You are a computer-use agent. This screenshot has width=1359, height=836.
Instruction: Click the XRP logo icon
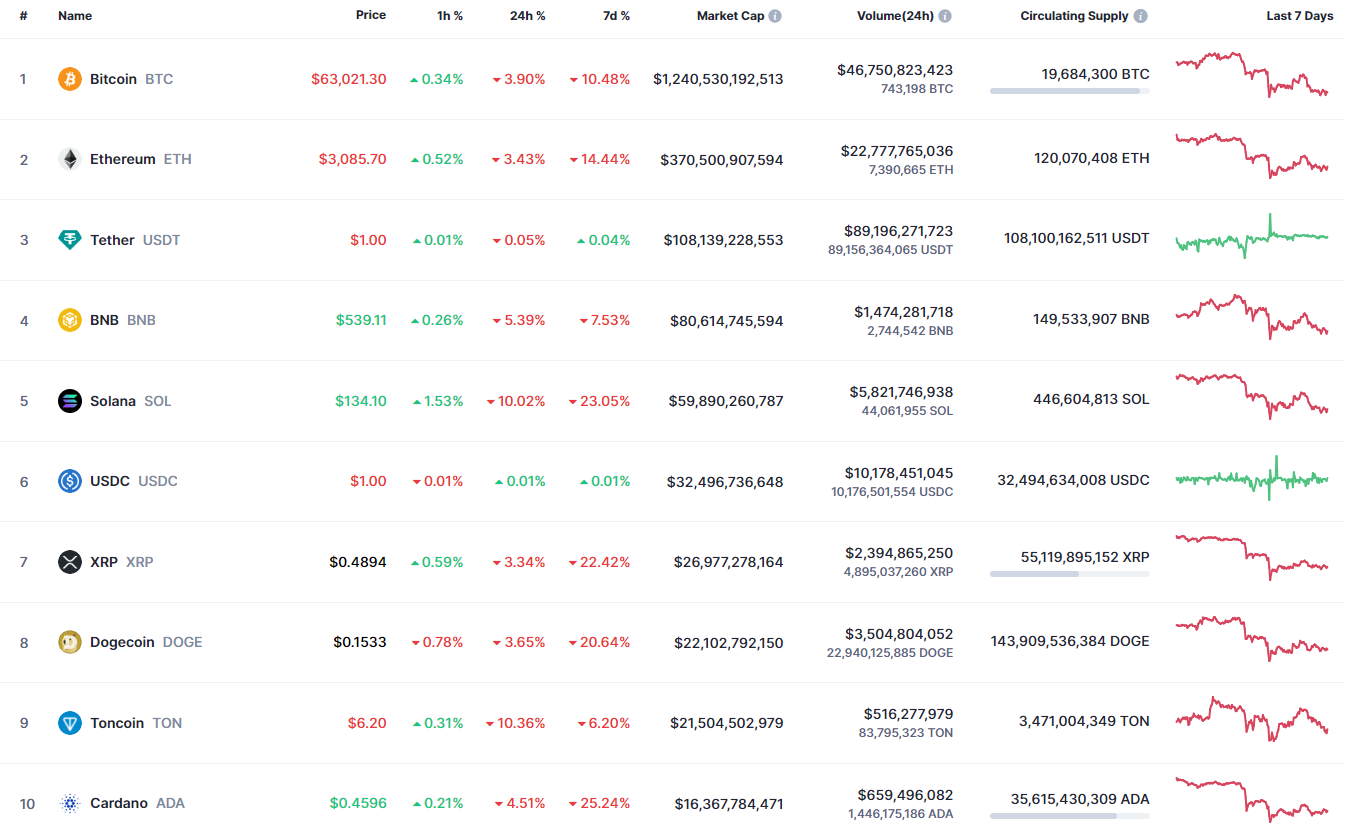pos(70,562)
